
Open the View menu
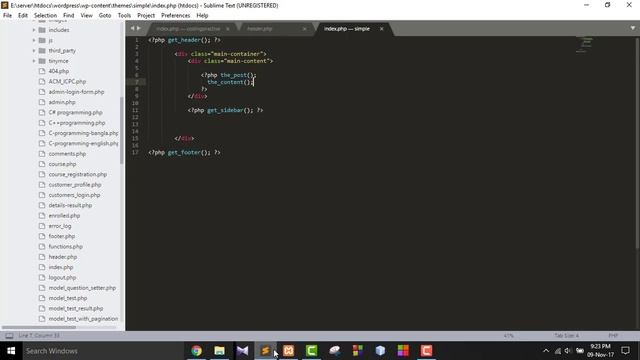(x=87, y=15)
